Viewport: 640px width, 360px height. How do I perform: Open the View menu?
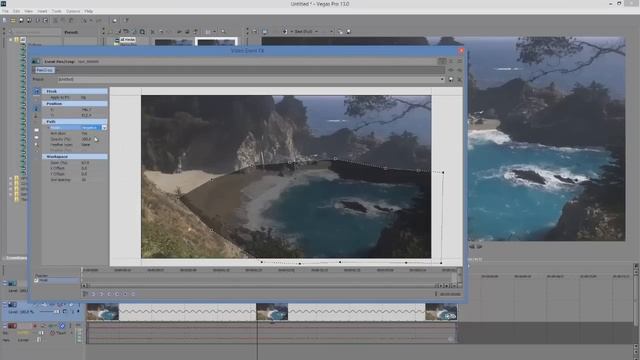29,11
